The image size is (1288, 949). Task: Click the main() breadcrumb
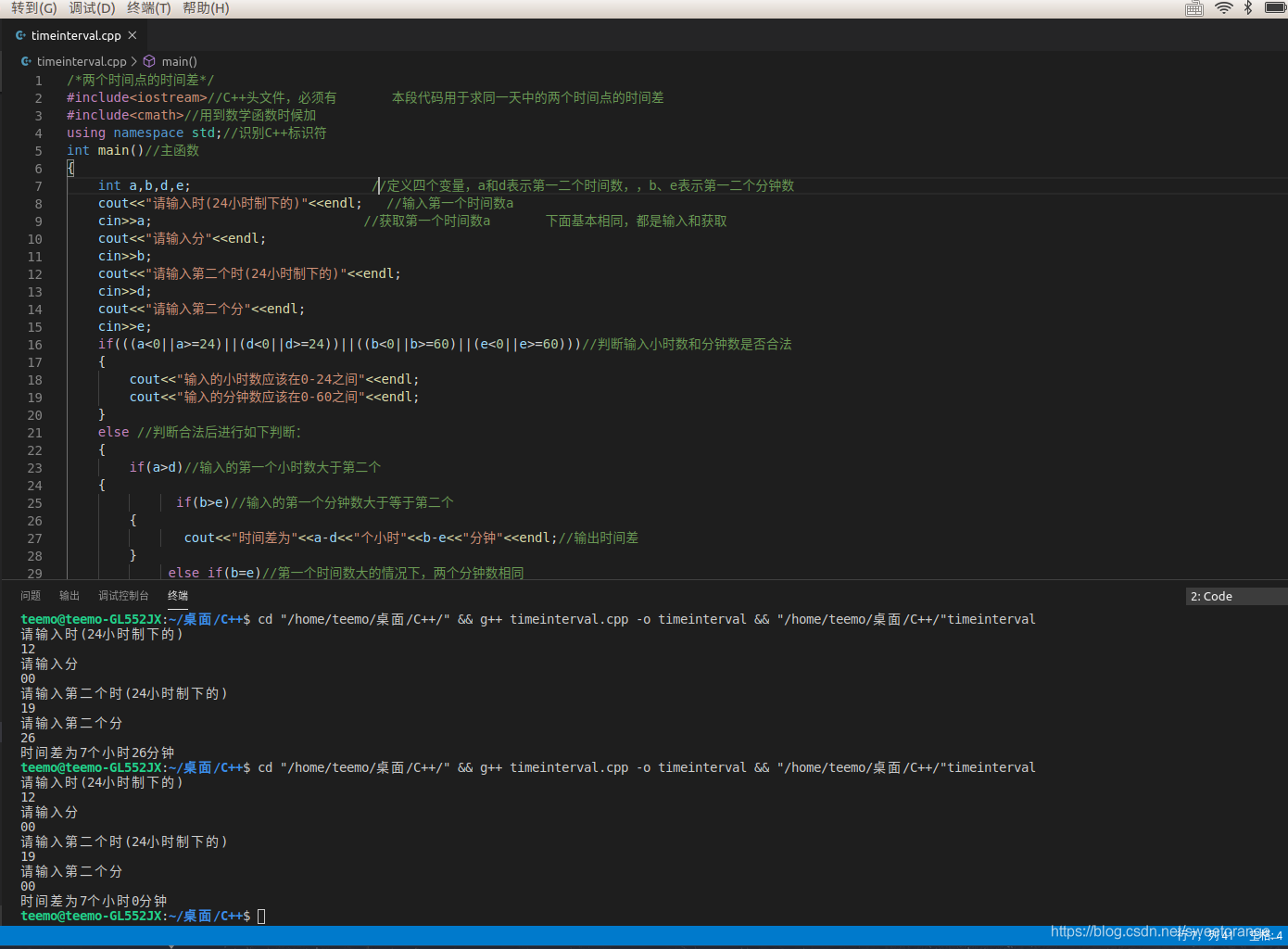point(179,61)
